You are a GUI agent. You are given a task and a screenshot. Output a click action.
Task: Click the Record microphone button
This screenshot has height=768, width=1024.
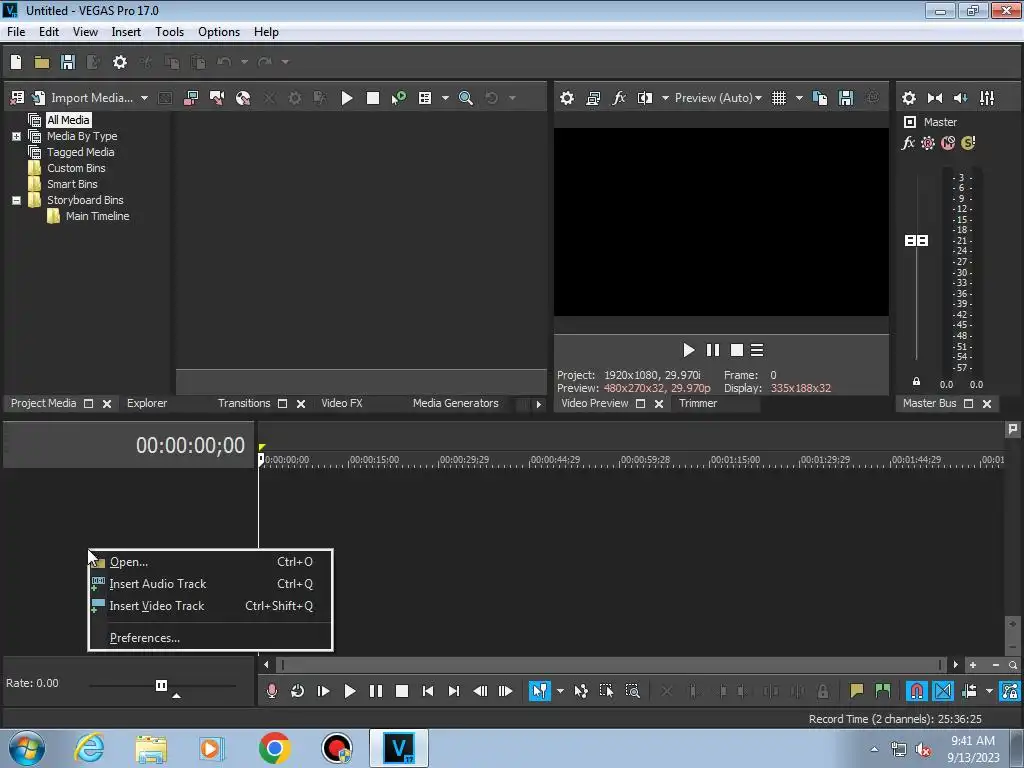coord(272,691)
